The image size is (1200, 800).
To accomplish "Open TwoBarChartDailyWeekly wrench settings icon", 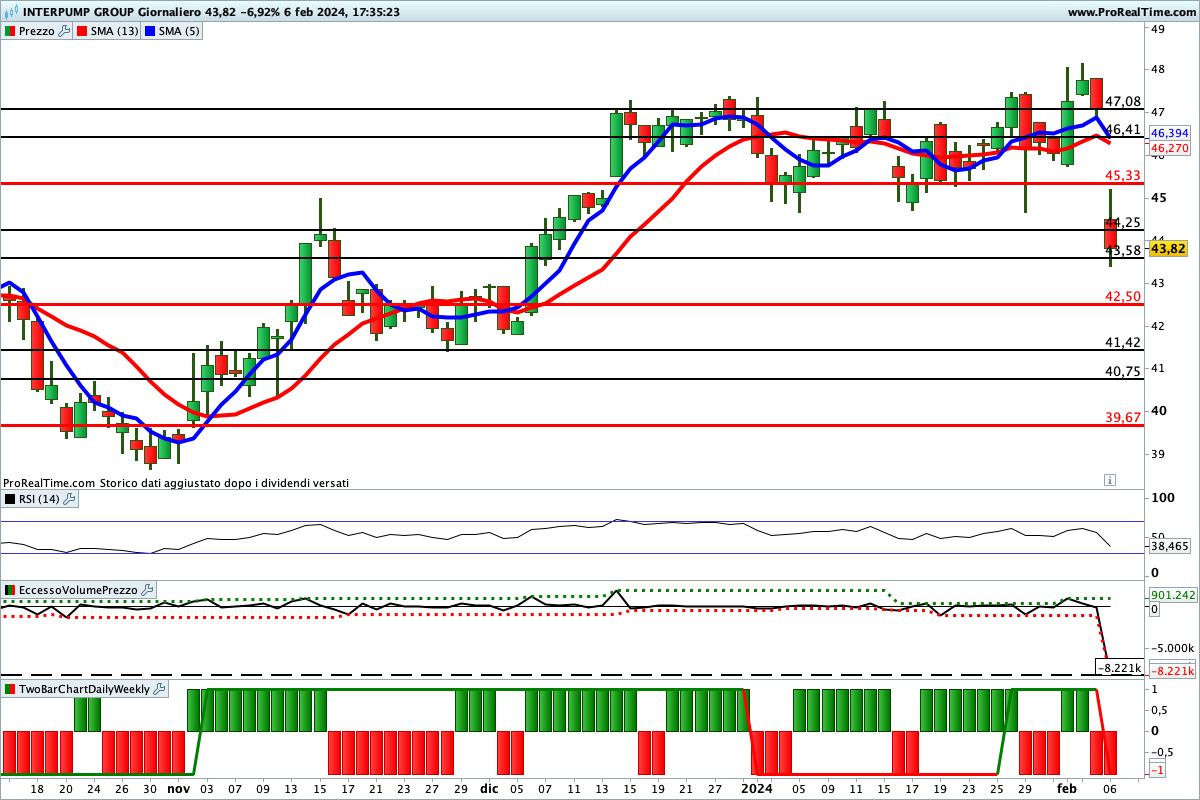I will (x=161, y=689).
